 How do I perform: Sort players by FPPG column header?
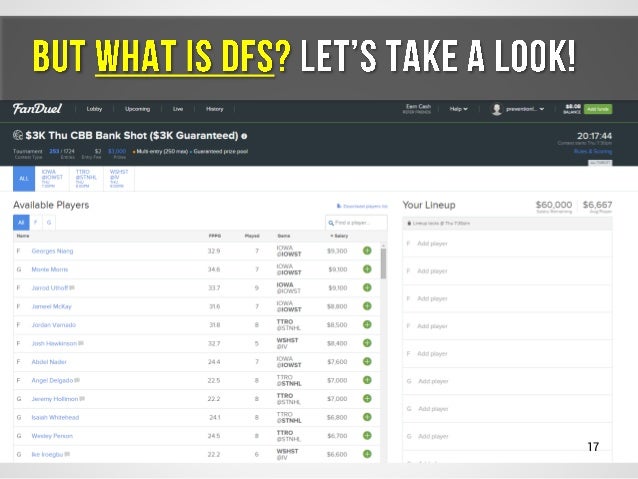point(215,236)
